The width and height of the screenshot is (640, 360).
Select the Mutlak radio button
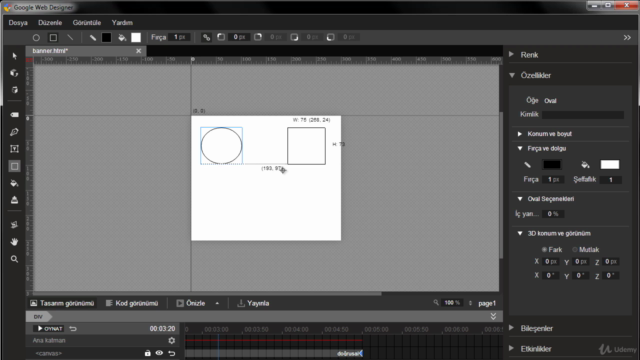[x=575, y=249]
